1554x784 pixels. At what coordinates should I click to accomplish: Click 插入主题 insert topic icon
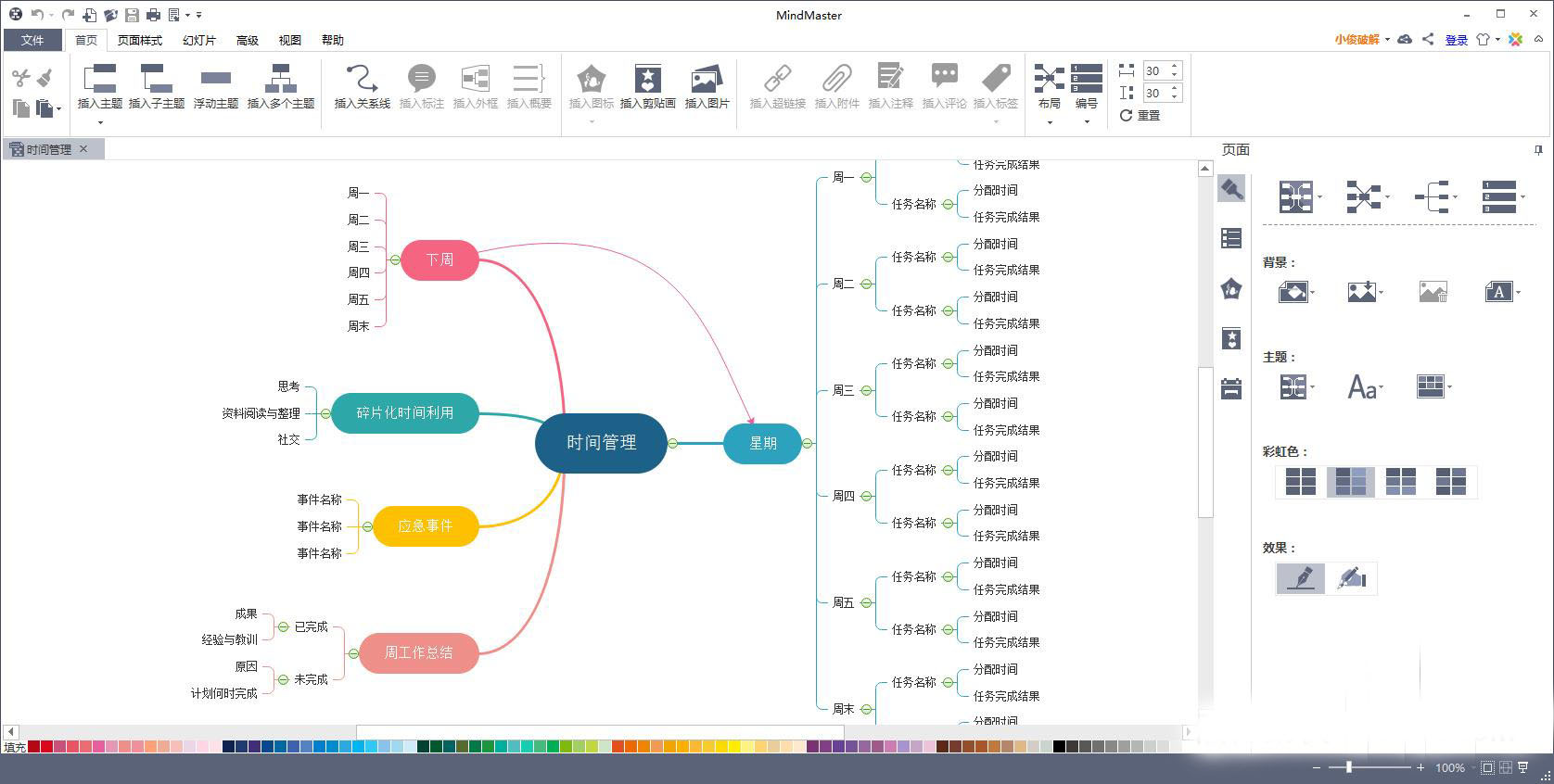coord(99,78)
